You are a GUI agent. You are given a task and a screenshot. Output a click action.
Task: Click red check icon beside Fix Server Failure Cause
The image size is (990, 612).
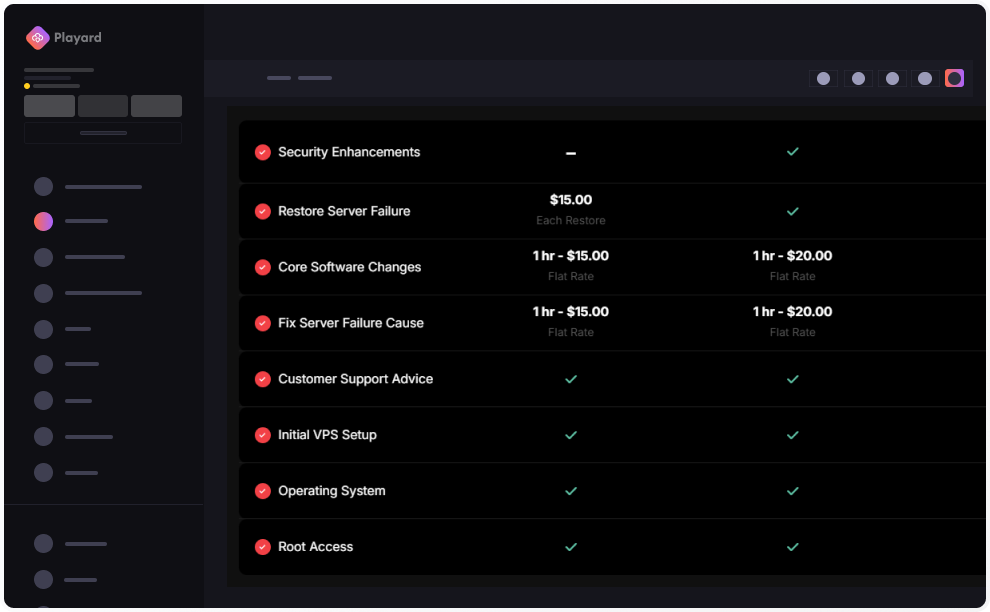point(263,323)
